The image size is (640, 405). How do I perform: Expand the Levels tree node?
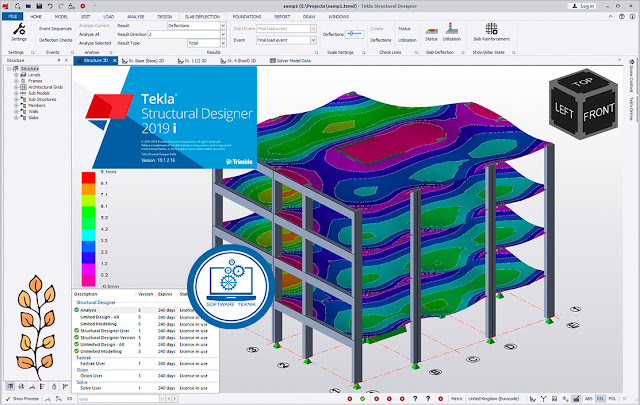click(x=16, y=75)
